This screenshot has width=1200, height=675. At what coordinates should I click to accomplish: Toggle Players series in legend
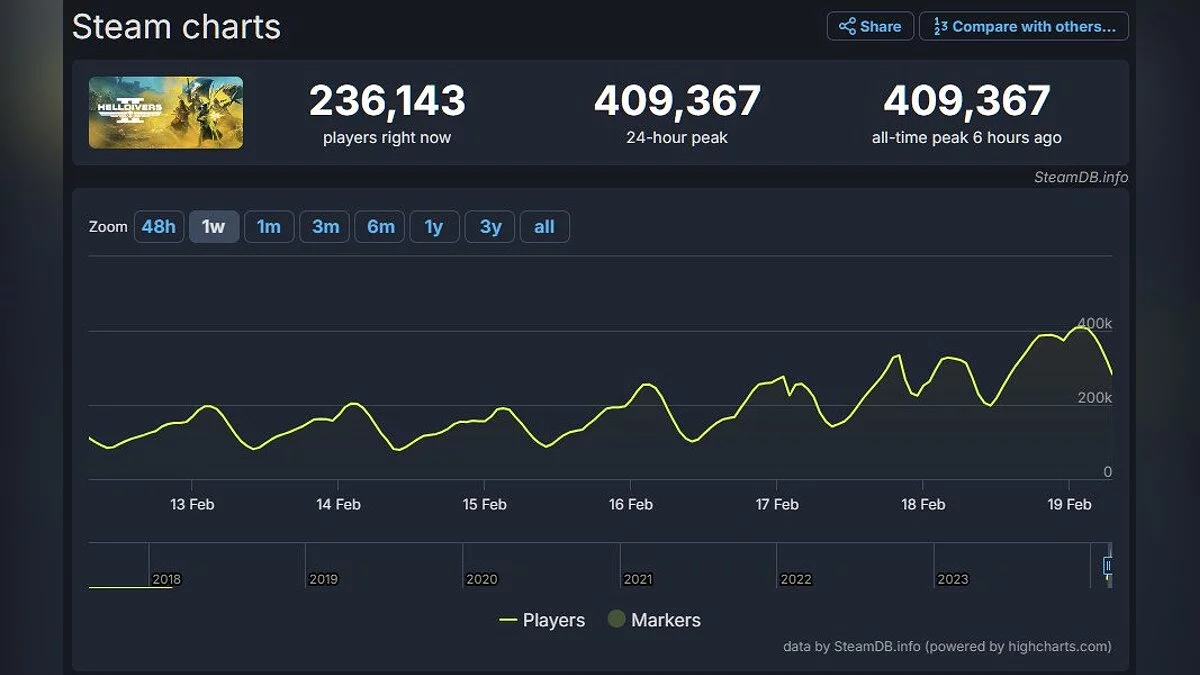click(x=542, y=620)
